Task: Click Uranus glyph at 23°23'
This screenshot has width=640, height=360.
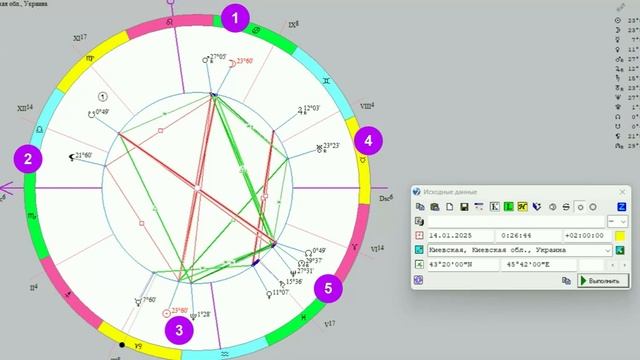Action: [x=320, y=148]
